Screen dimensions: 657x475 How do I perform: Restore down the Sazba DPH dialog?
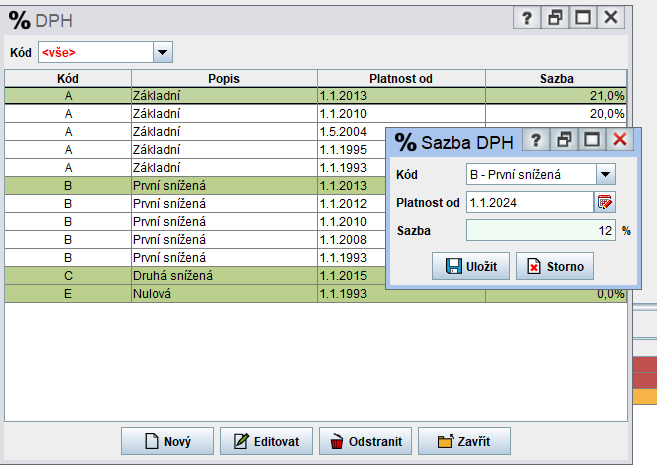(x=564, y=141)
